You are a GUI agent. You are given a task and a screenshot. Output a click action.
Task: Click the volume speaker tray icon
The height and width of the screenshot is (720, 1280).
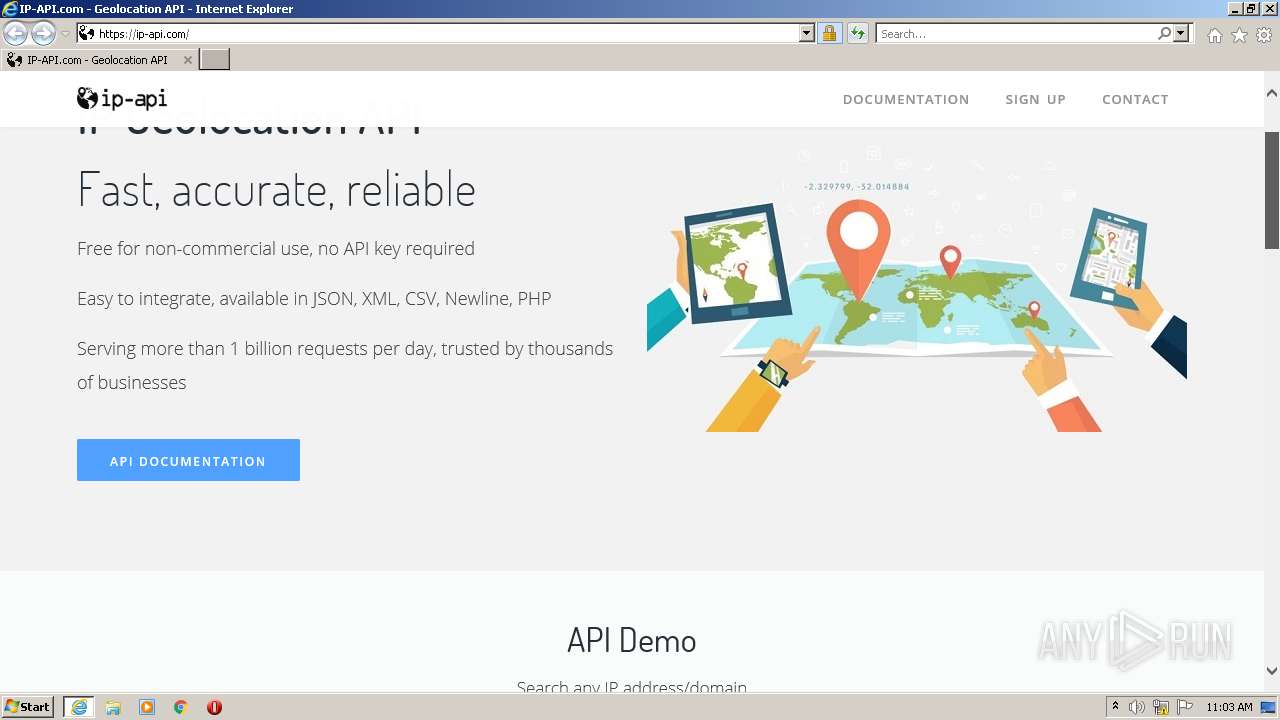1137,707
